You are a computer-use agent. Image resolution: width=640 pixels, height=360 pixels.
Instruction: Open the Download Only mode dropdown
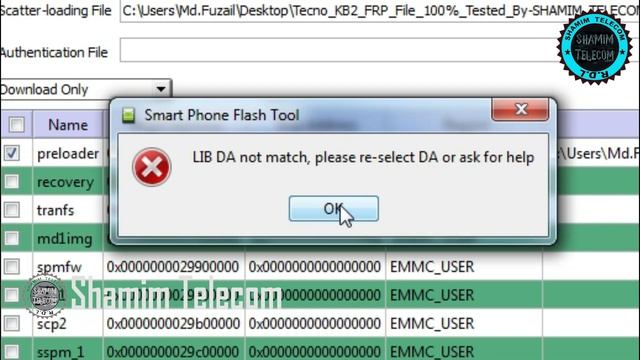85,89
